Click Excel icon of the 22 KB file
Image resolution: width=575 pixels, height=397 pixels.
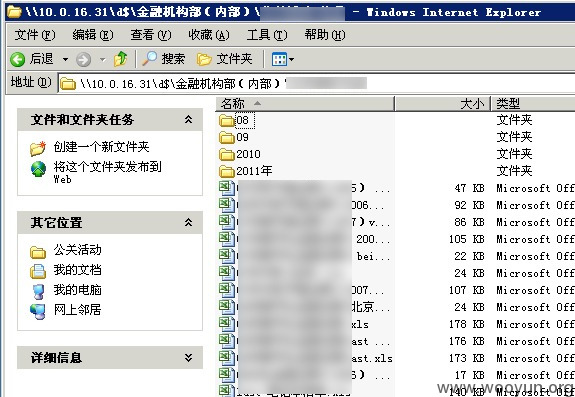click(227, 256)
